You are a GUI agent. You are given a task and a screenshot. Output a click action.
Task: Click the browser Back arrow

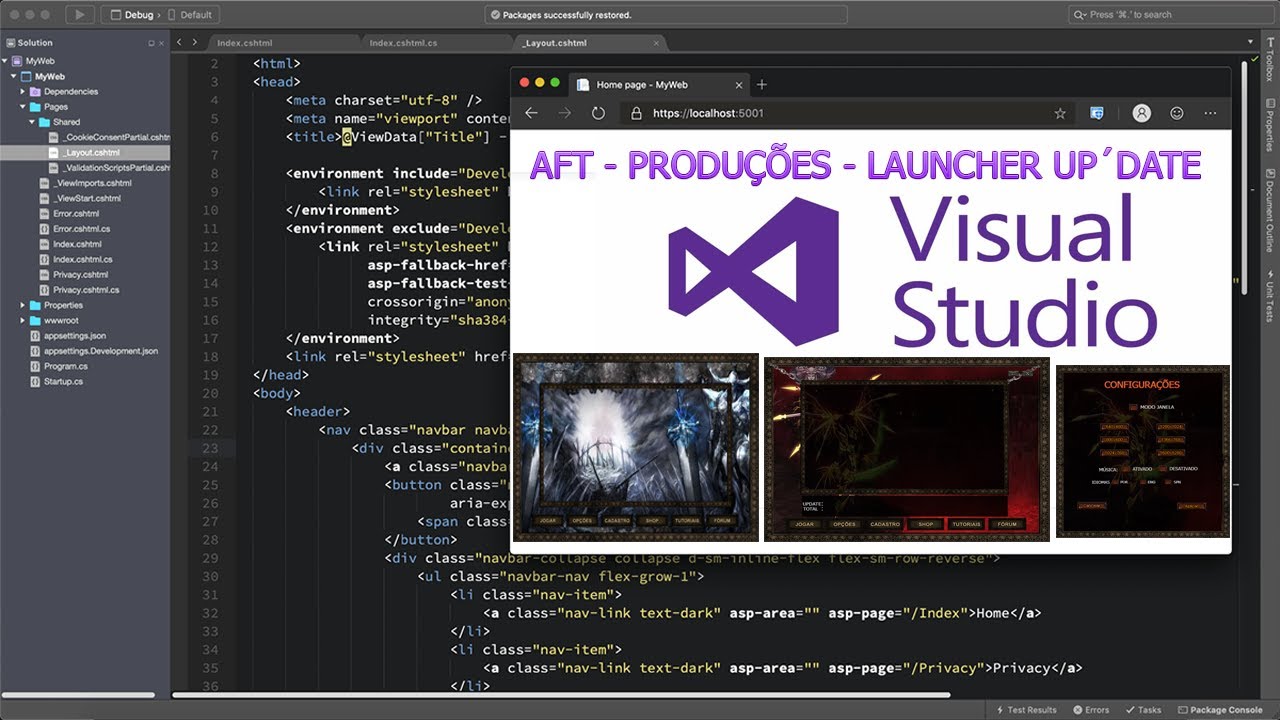click(x=531, y=113)
